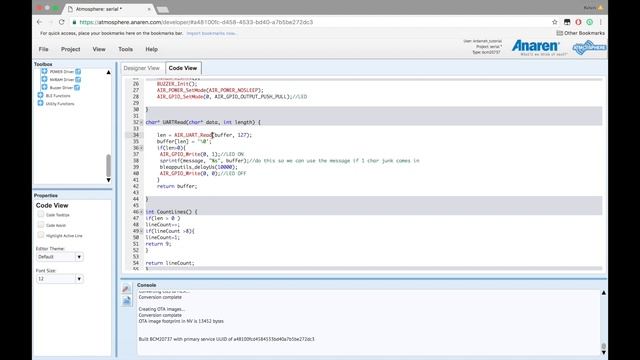
Task: Click the 'Built BCM20737' console message
Action: (227, 339)
